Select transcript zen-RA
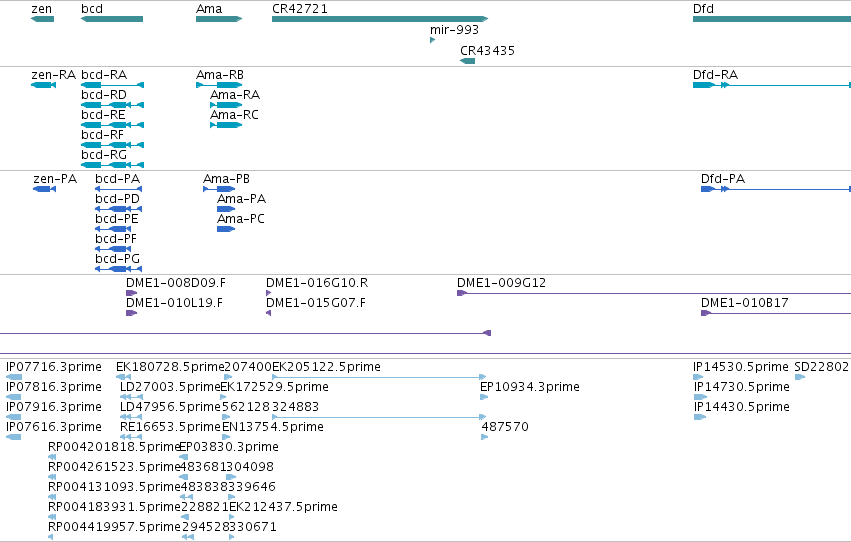Screen dimensions: 851x542 coord(53,75)
